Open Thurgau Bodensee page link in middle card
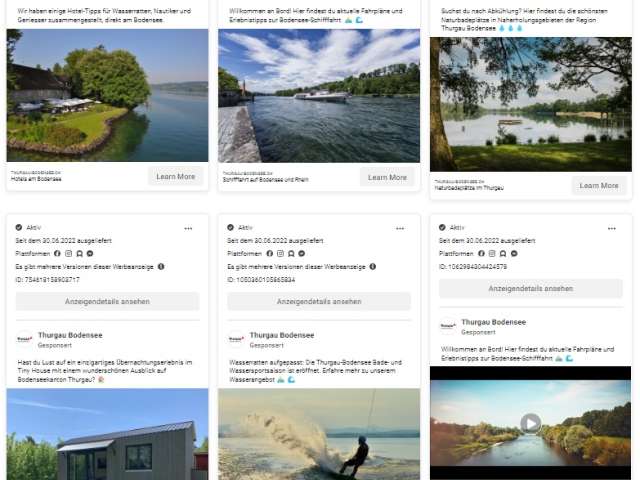This screenshot has height=480, width=640. [x=282, y=335]
